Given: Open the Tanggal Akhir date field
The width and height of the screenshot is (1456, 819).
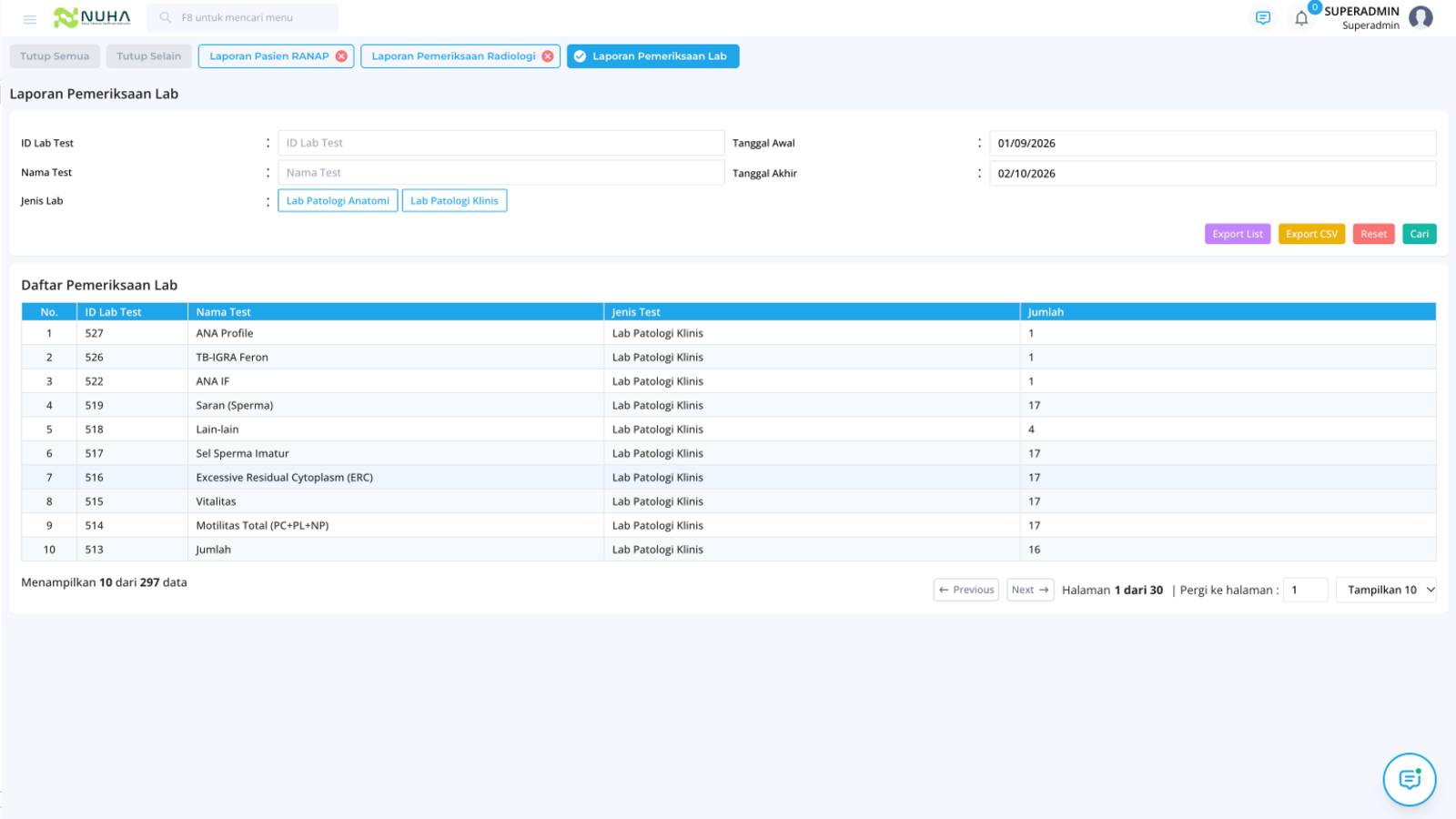Looking at the screenshot, I should pos(1213,173).
